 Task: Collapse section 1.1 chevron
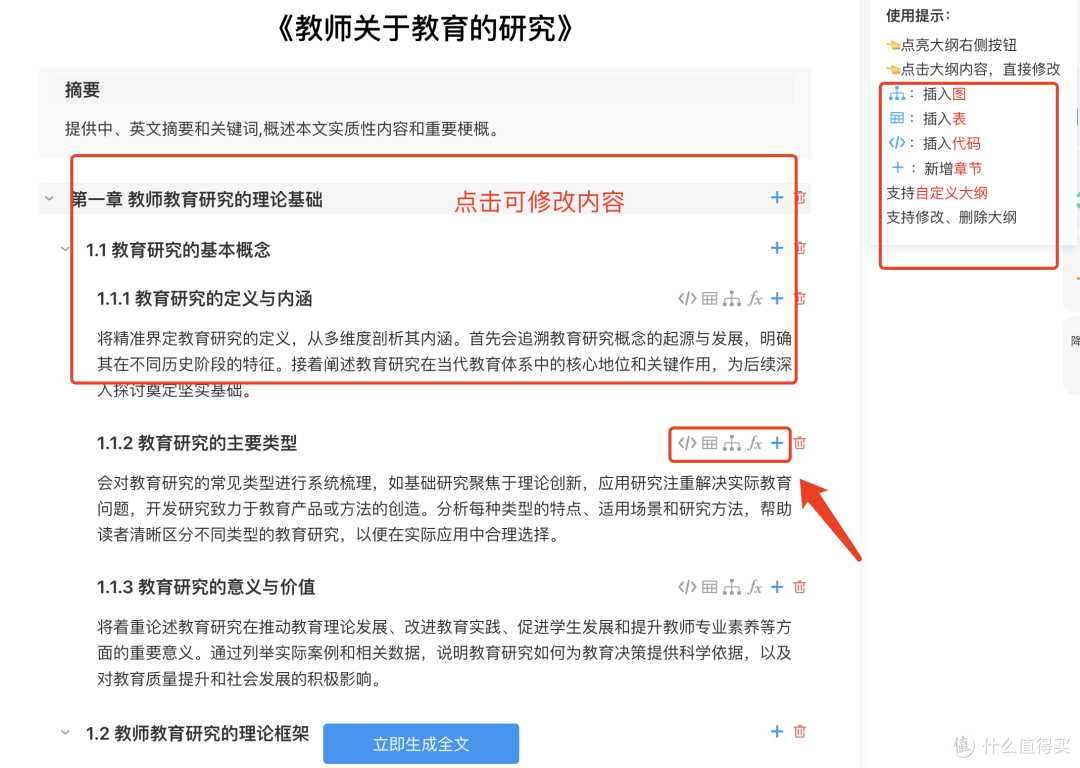pyautogui.click(x=65, y=249)
